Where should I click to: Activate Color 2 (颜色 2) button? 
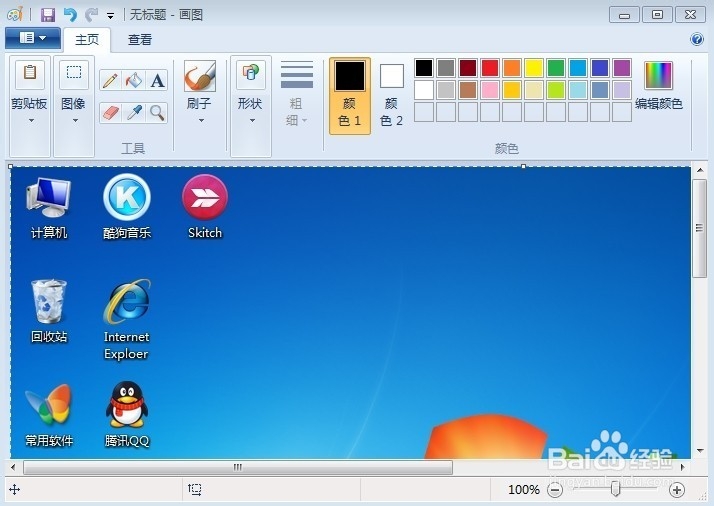click(x=392, y=96)
